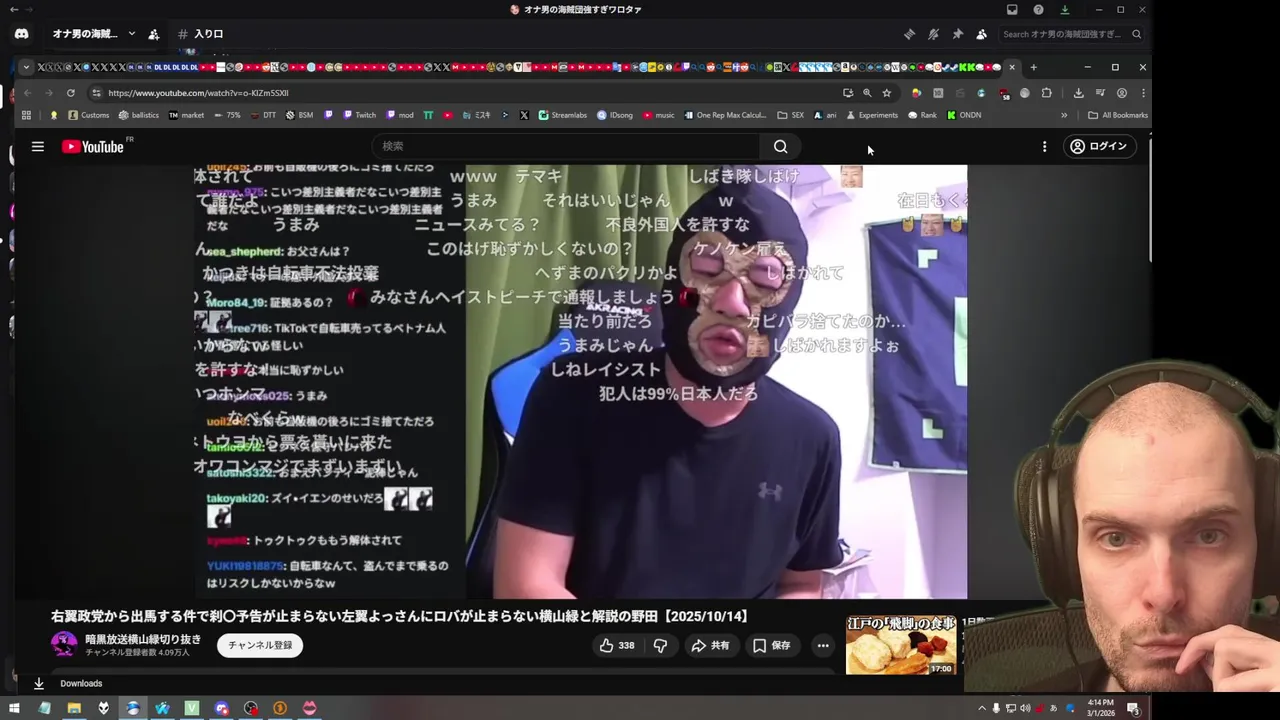Expand the Discord server name dropdown

click(x=131, y=34)
